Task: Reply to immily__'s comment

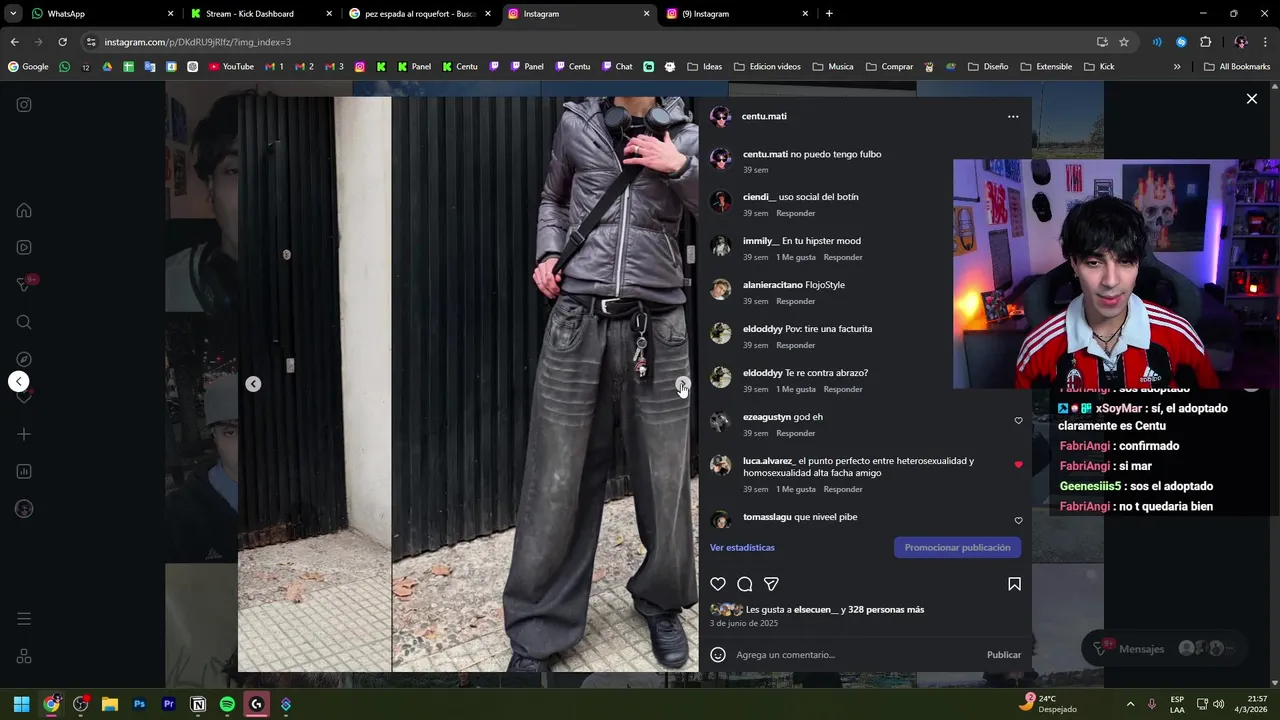Action: coord(843,257)
